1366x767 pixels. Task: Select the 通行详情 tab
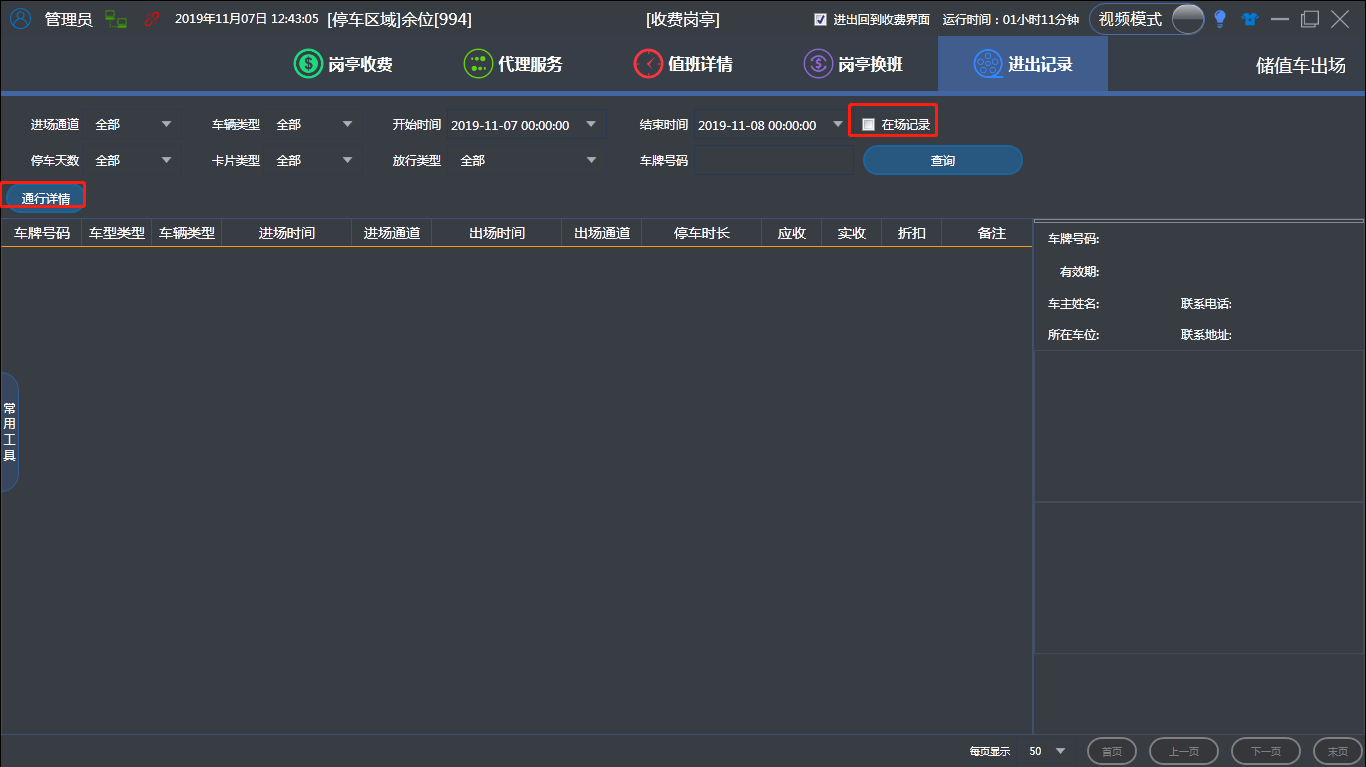pos(46,198)
